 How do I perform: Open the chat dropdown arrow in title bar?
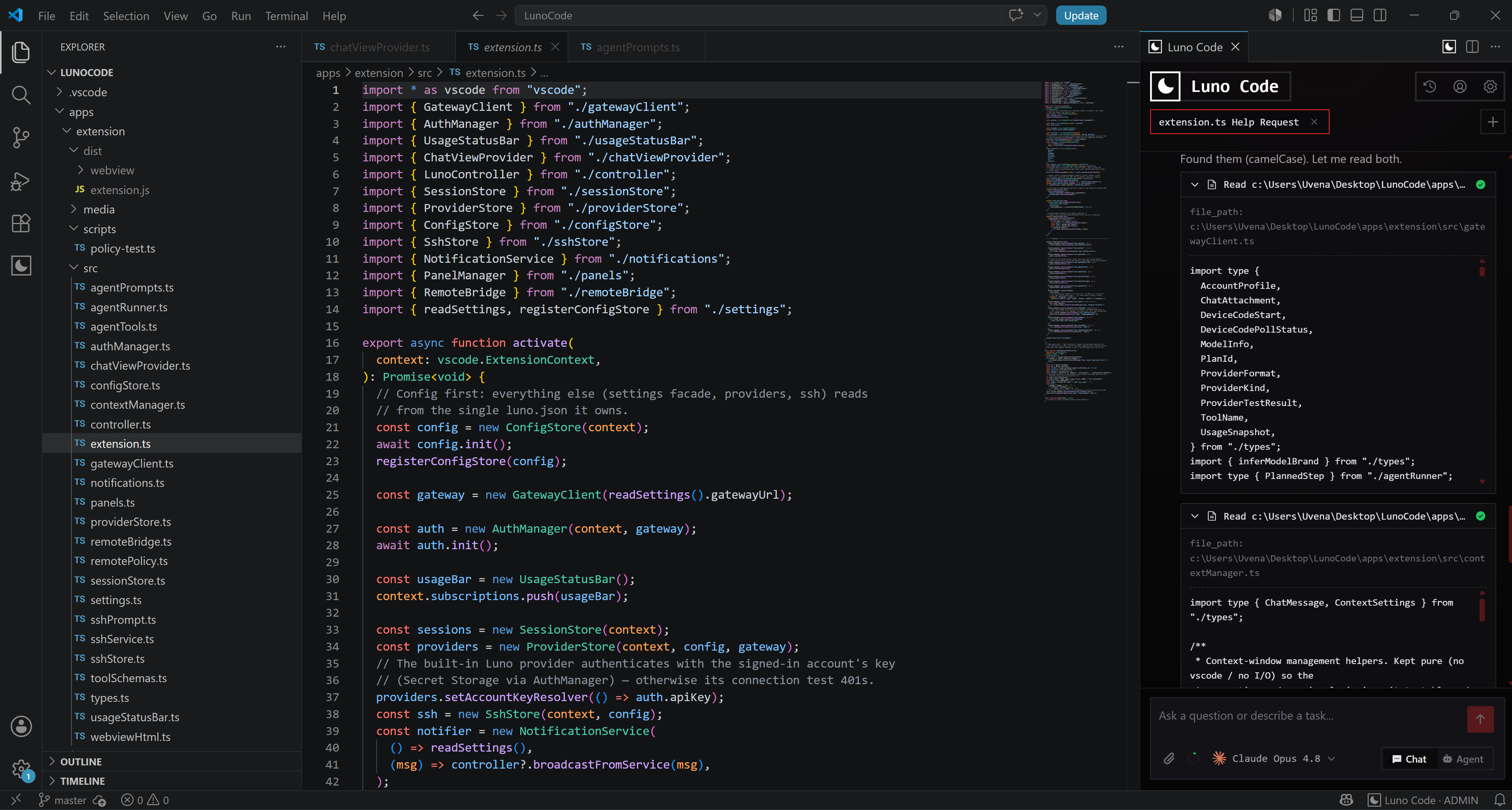[1038, 15]
